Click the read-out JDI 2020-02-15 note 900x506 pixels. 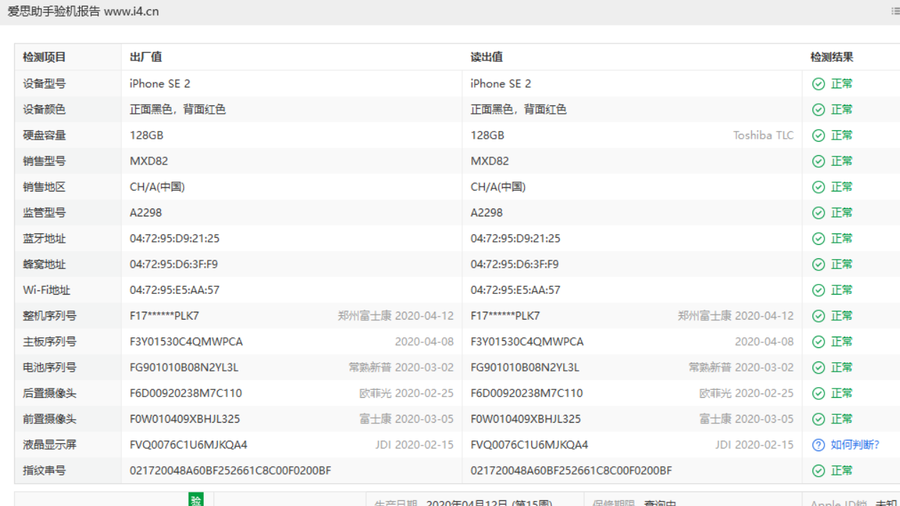(x=754, y=445)
